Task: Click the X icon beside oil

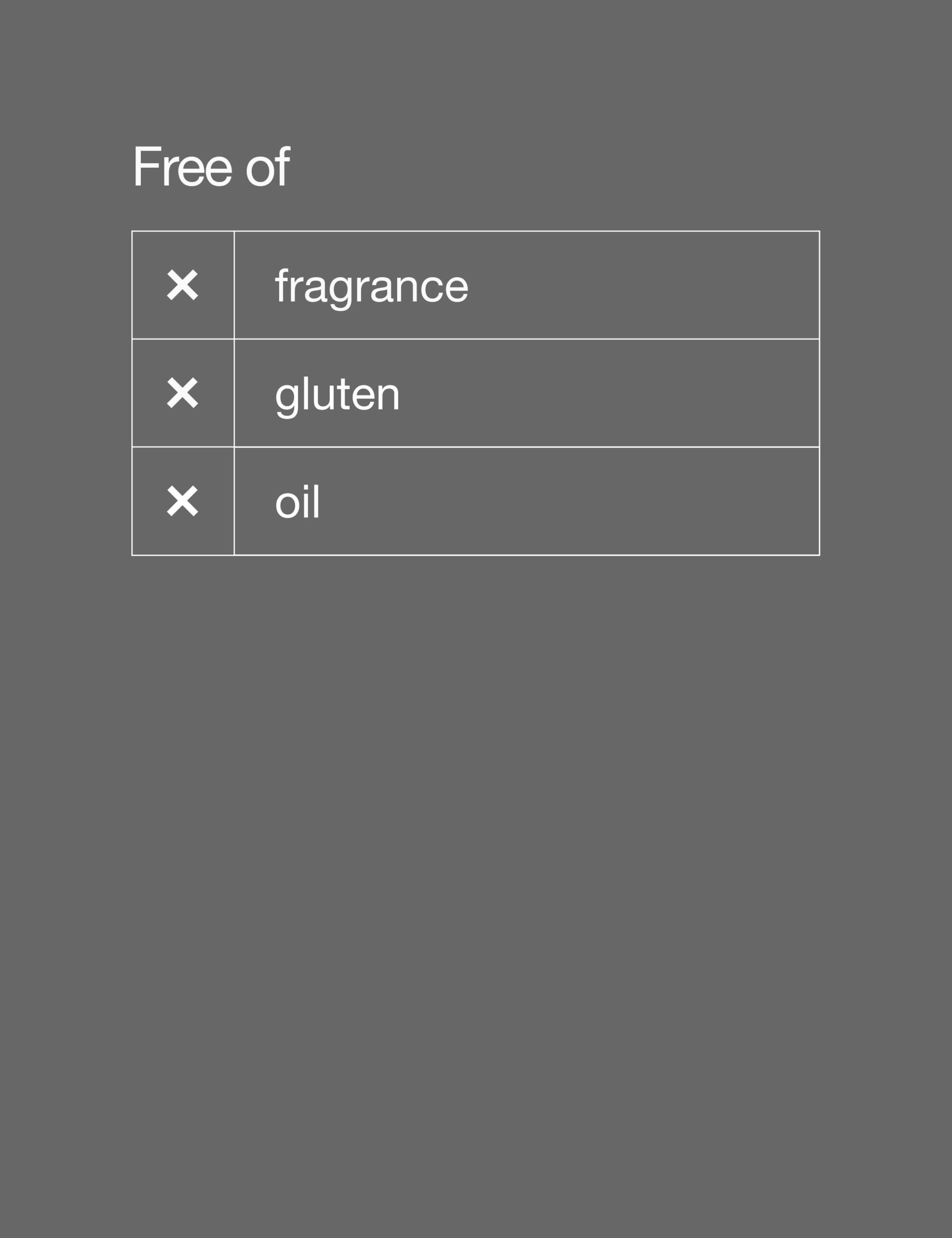Action: click(x=183, y=501)
